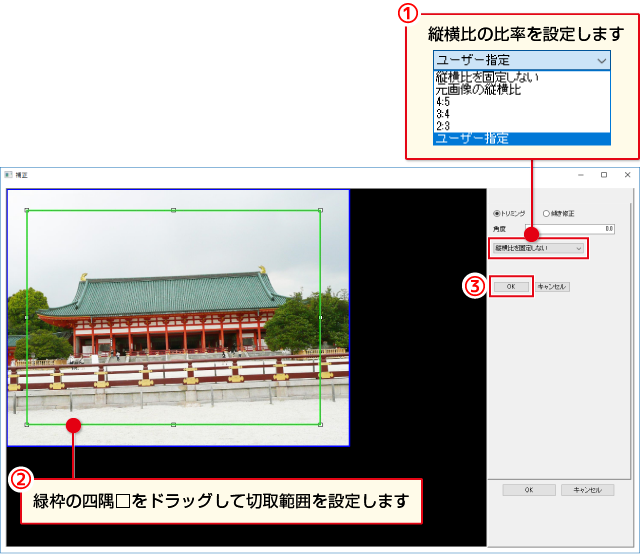Select the トリミング radio button
Viewport: 640px width, 555px height.
(x=497, y=213)
